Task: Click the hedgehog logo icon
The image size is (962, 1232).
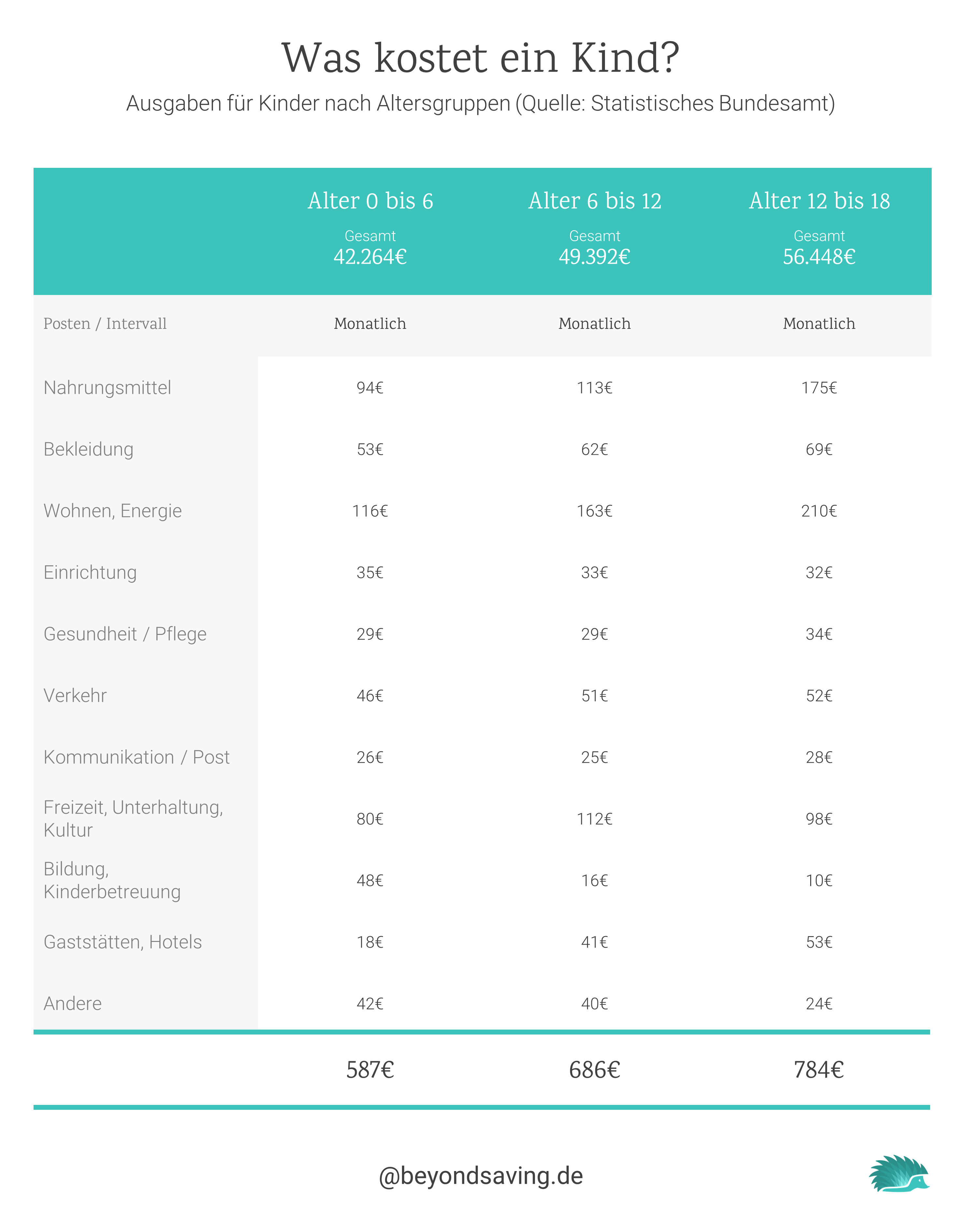Action: coord(899,1173)
